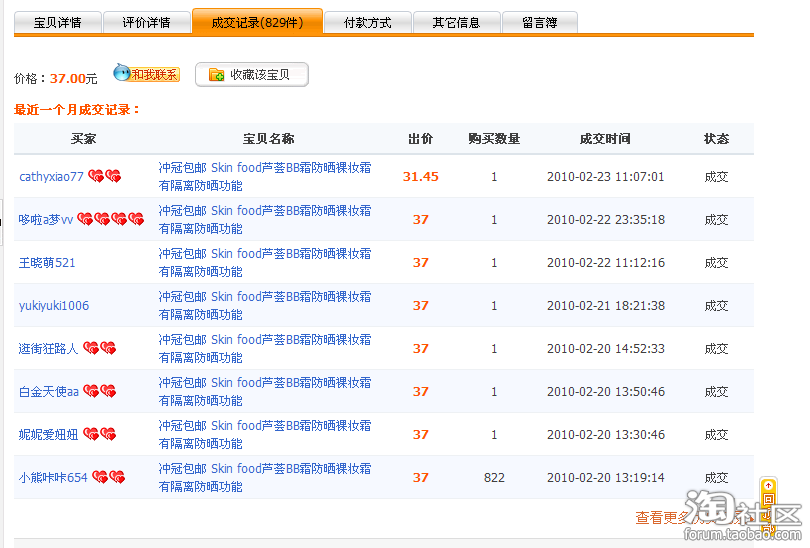The image size is (810, 548).
Task: Click heart rating icons beside 哆啦a梦vv
Action: pyautogui.click(x=111, y=220)
